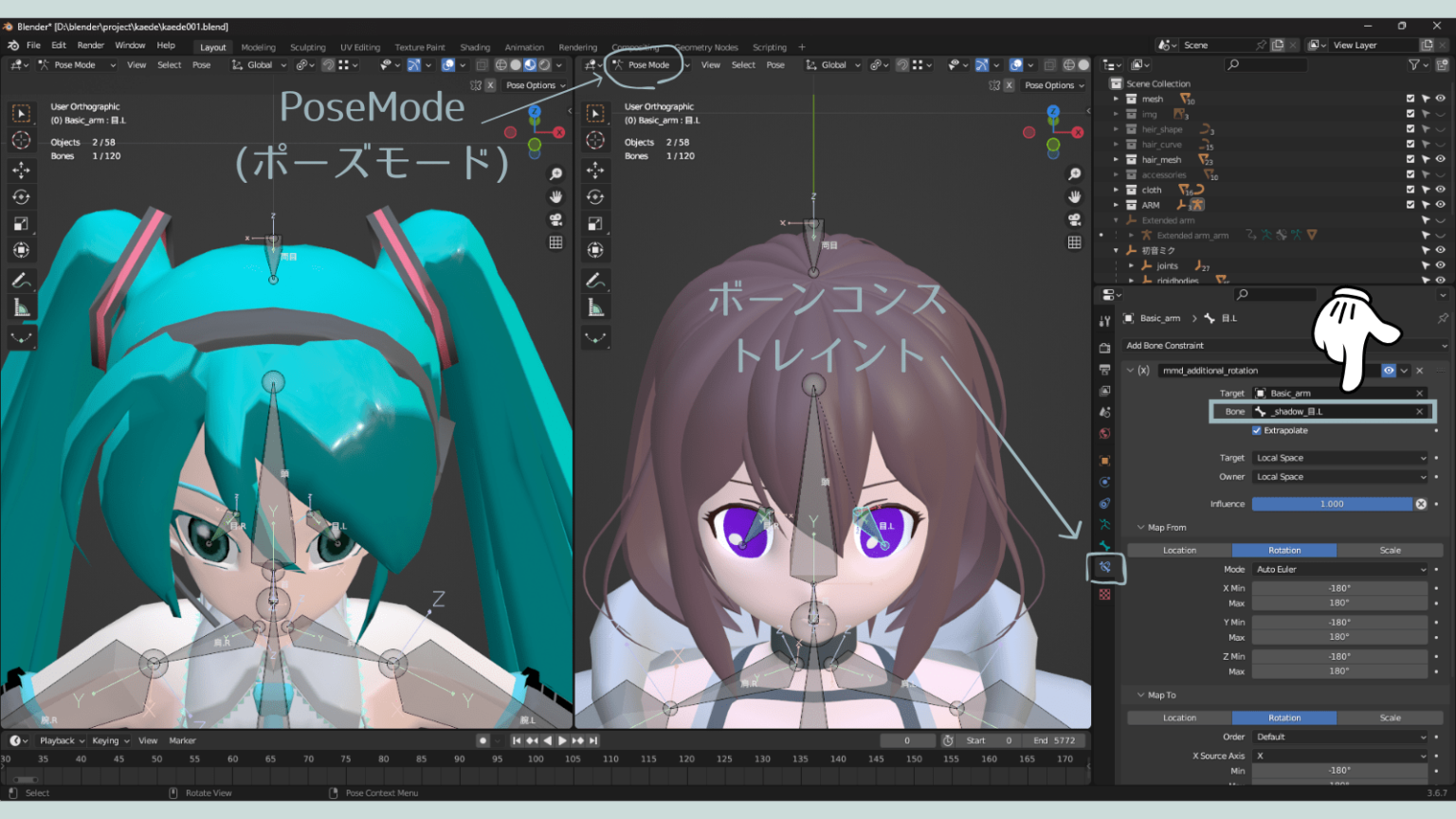Screen dimensions: 1456x819
Task: Enable the snapping magnet in the viewport header
Action: tap(328, 64)
